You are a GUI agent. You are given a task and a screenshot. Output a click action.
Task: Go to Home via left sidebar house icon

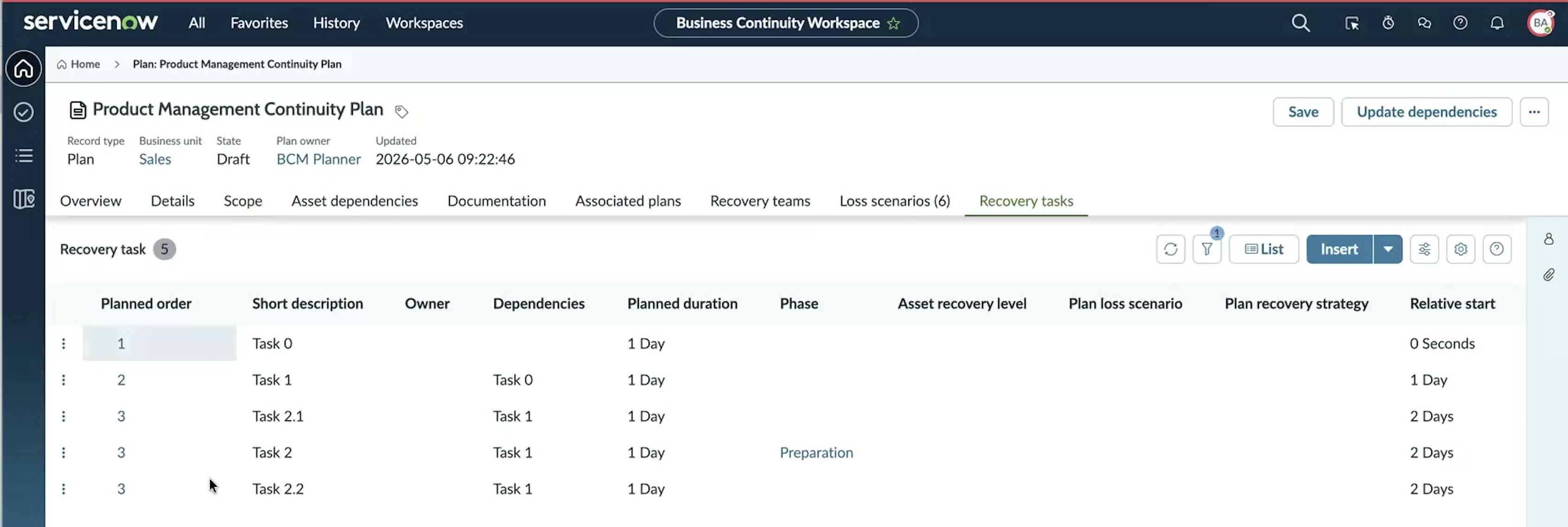click(23, 68)
